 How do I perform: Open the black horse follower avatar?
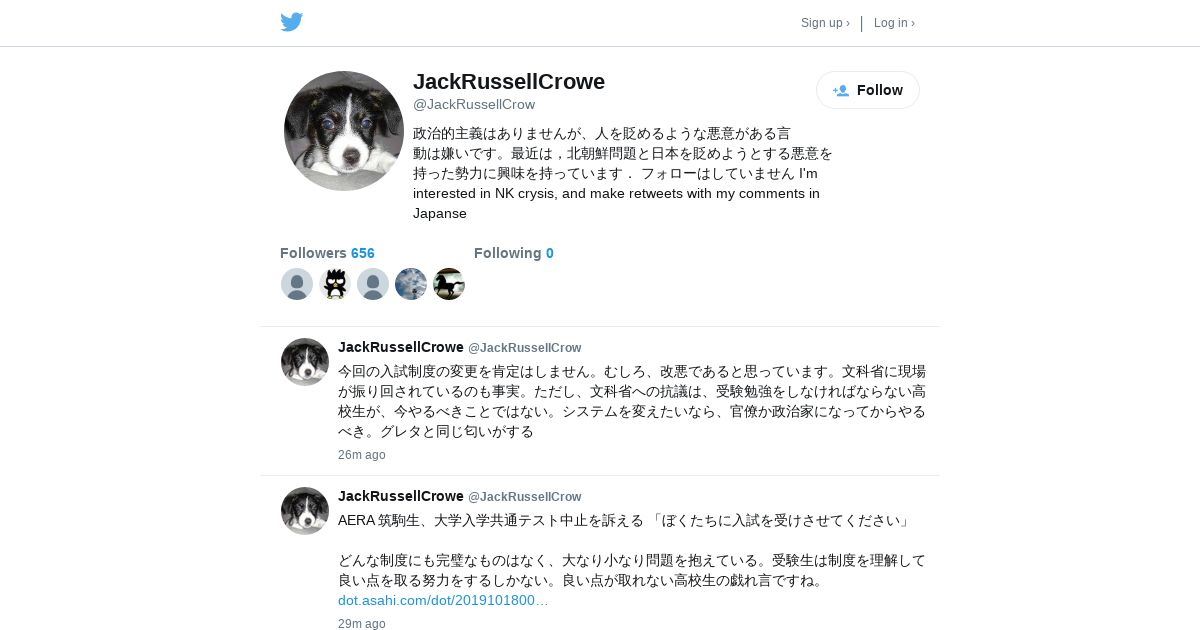449,284
